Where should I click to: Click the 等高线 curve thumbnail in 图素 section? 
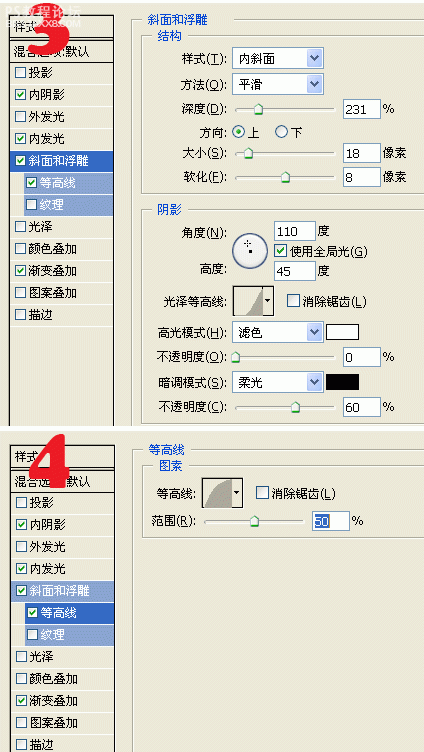(x=217, y=493)
